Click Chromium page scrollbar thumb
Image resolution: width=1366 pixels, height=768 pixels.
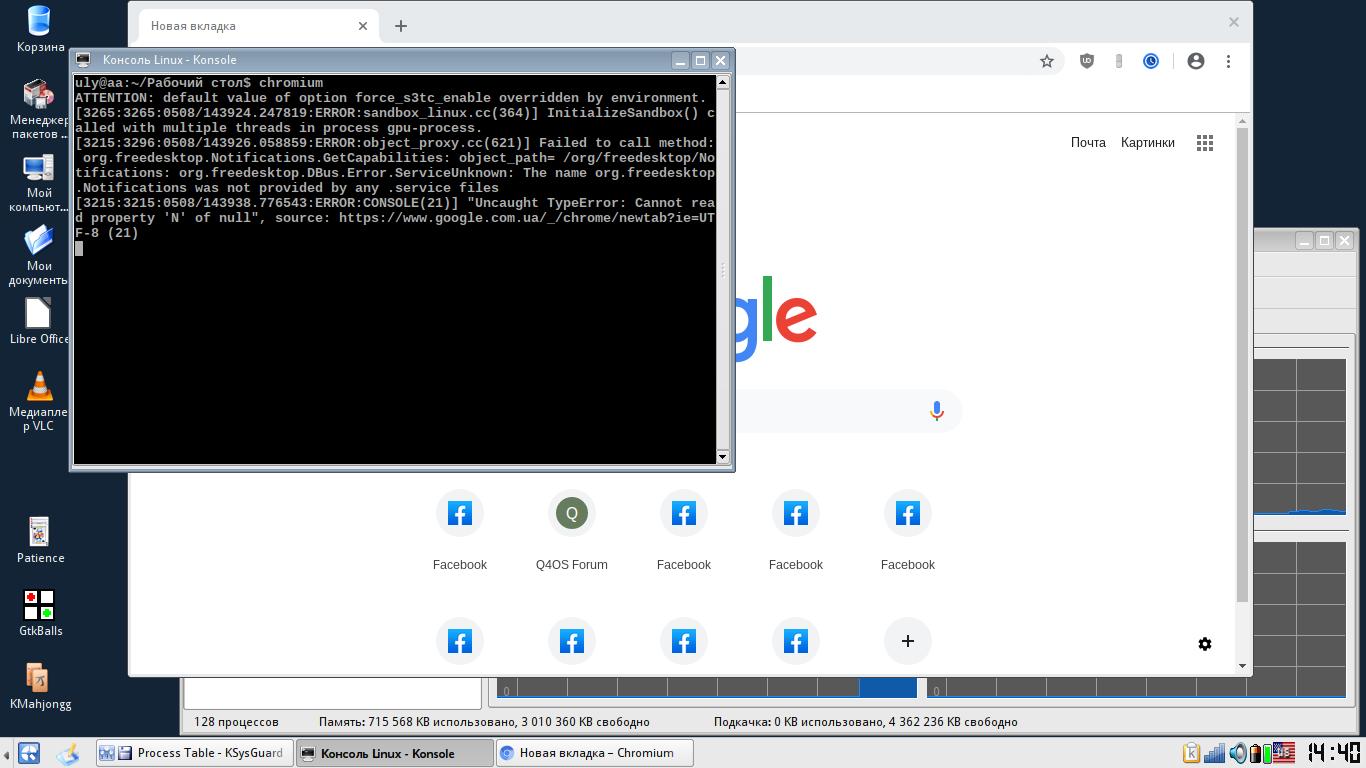tap(1243, 365)
